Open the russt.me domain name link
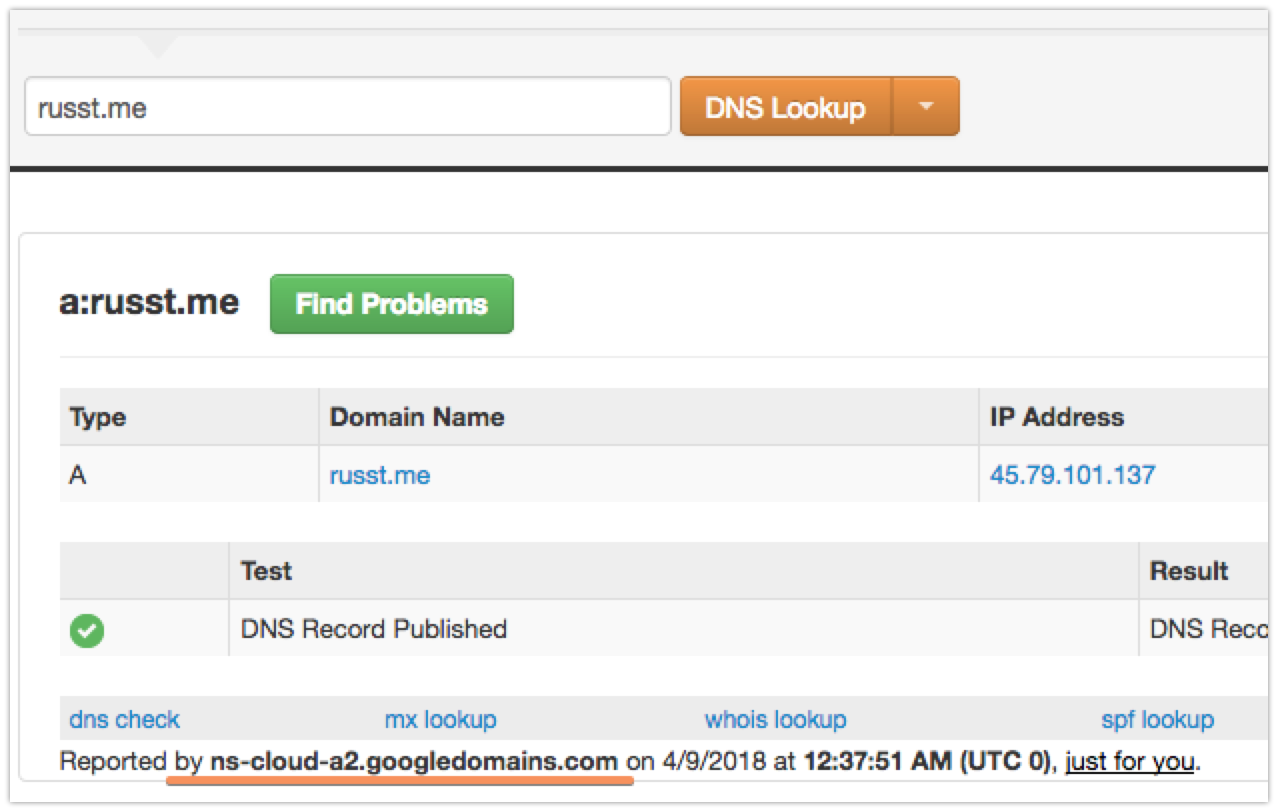The height and width of the screenshot is (812, 1278). coord(380,474)
